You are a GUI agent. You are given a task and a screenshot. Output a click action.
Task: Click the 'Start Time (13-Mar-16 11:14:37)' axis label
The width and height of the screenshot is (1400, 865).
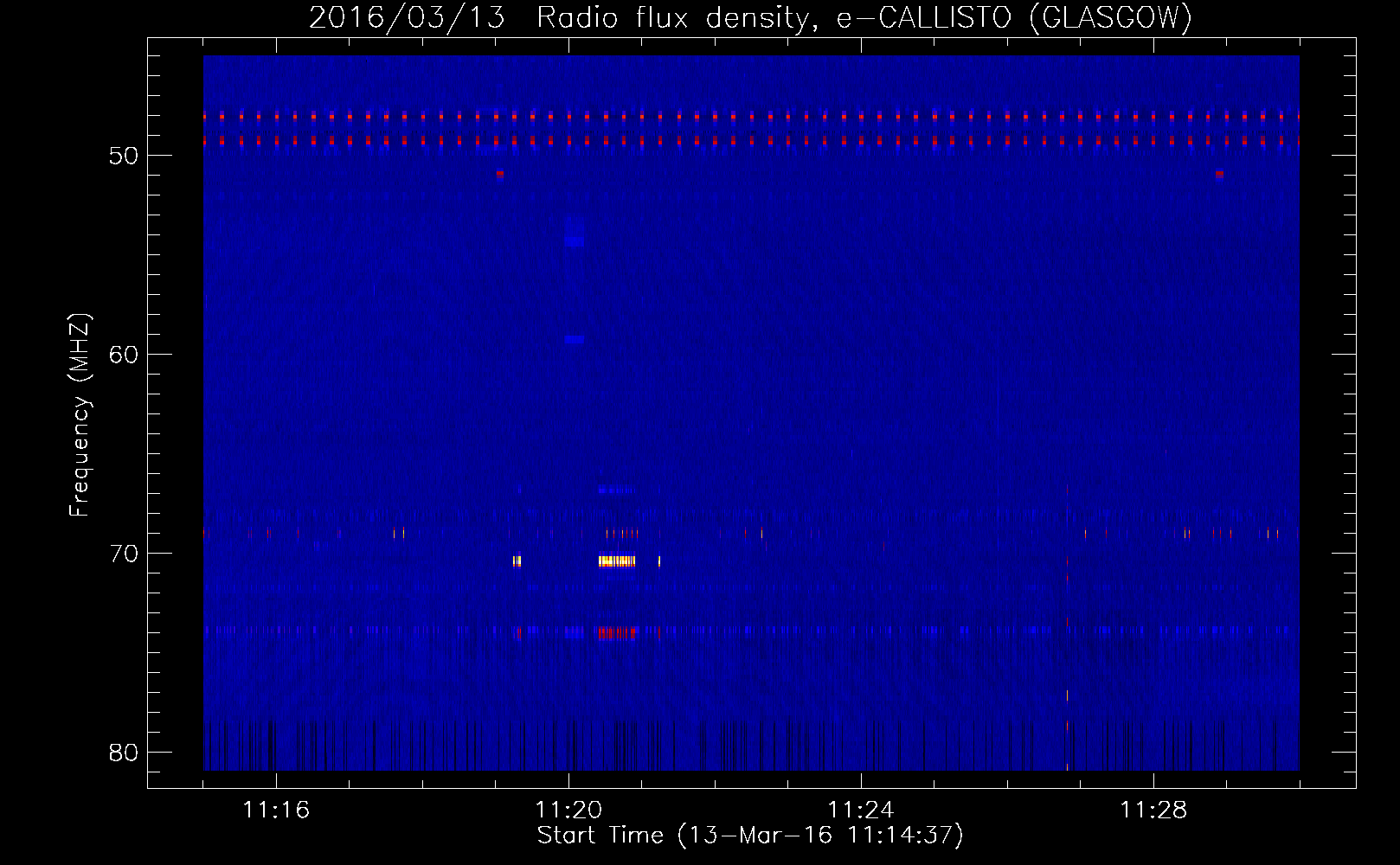[750, 836]
